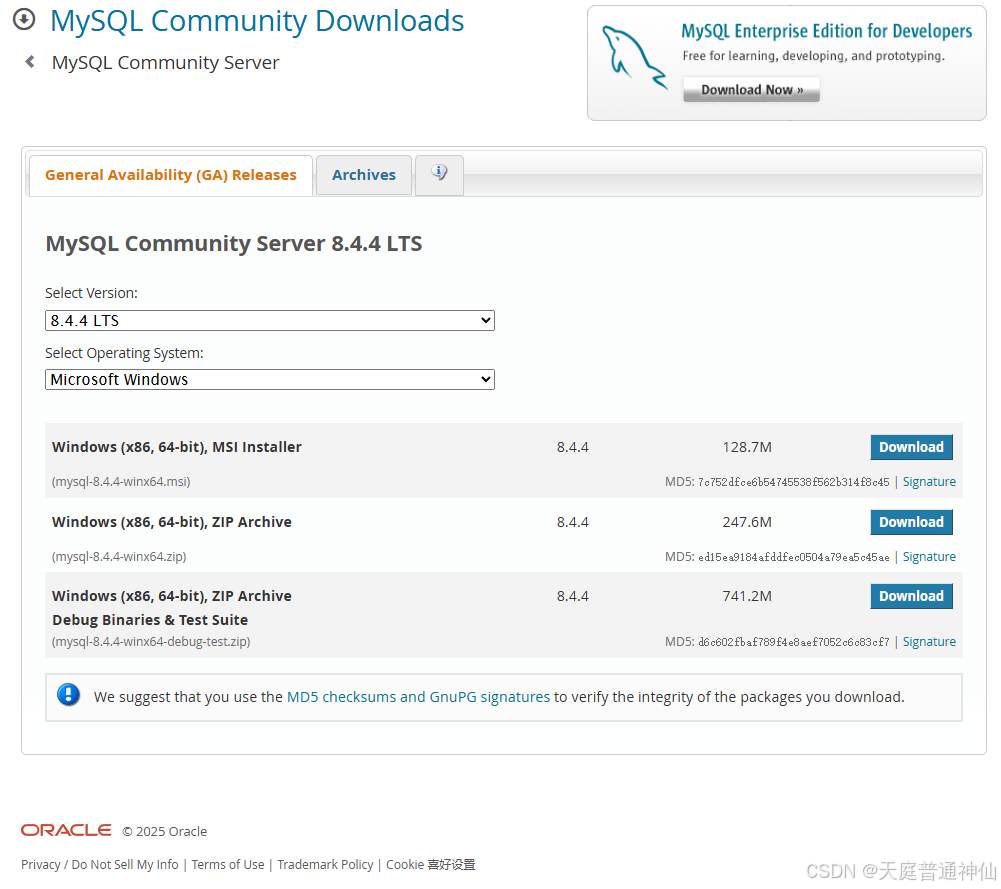Open the Select Operating System dropdown
The image size is (1001, 889).
coord(269,379)
